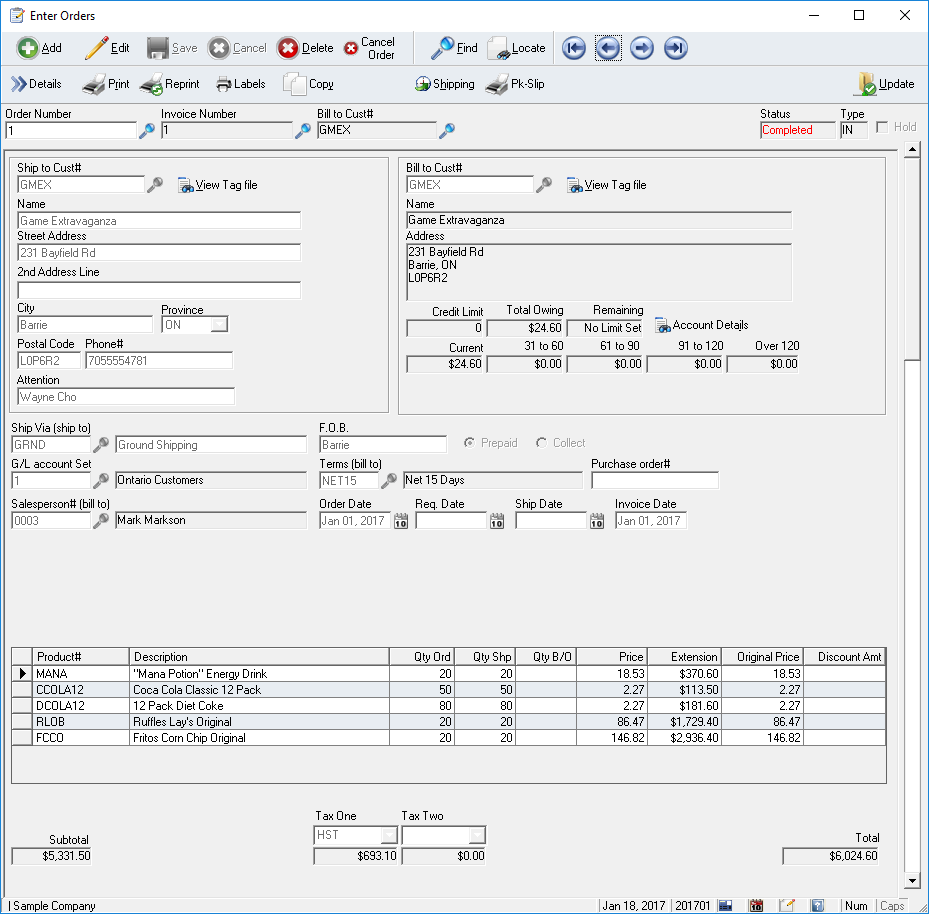Jump to the first record arrow
Screen dimensions: 929x914
[574, 48]
